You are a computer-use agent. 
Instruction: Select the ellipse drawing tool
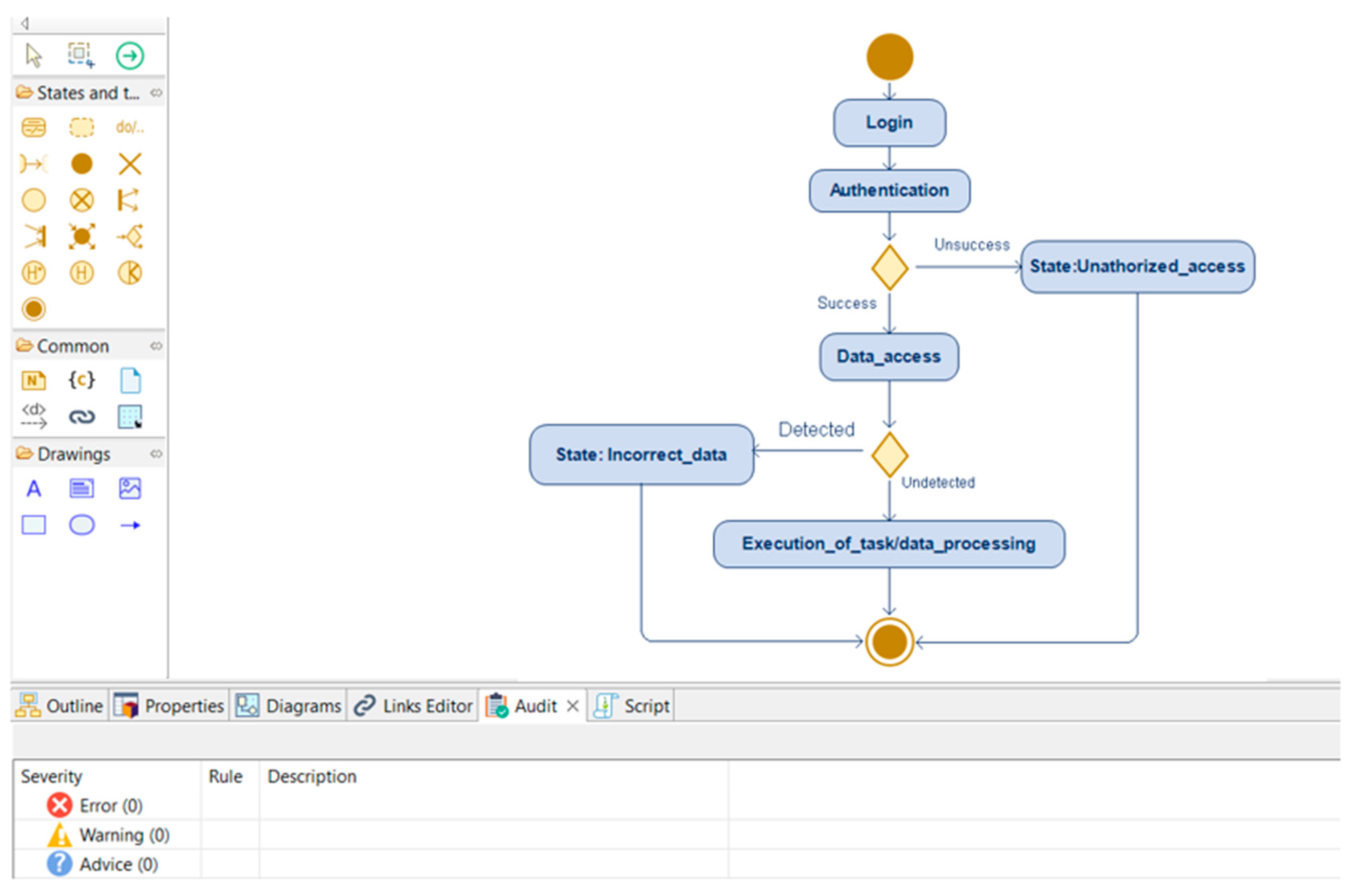coord(82,525)
